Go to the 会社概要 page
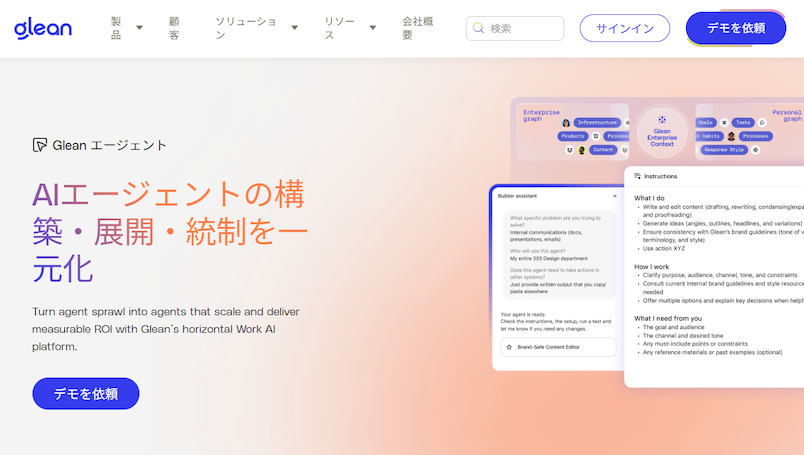Screen dimensions: 804x455 [x=418, y=28]
